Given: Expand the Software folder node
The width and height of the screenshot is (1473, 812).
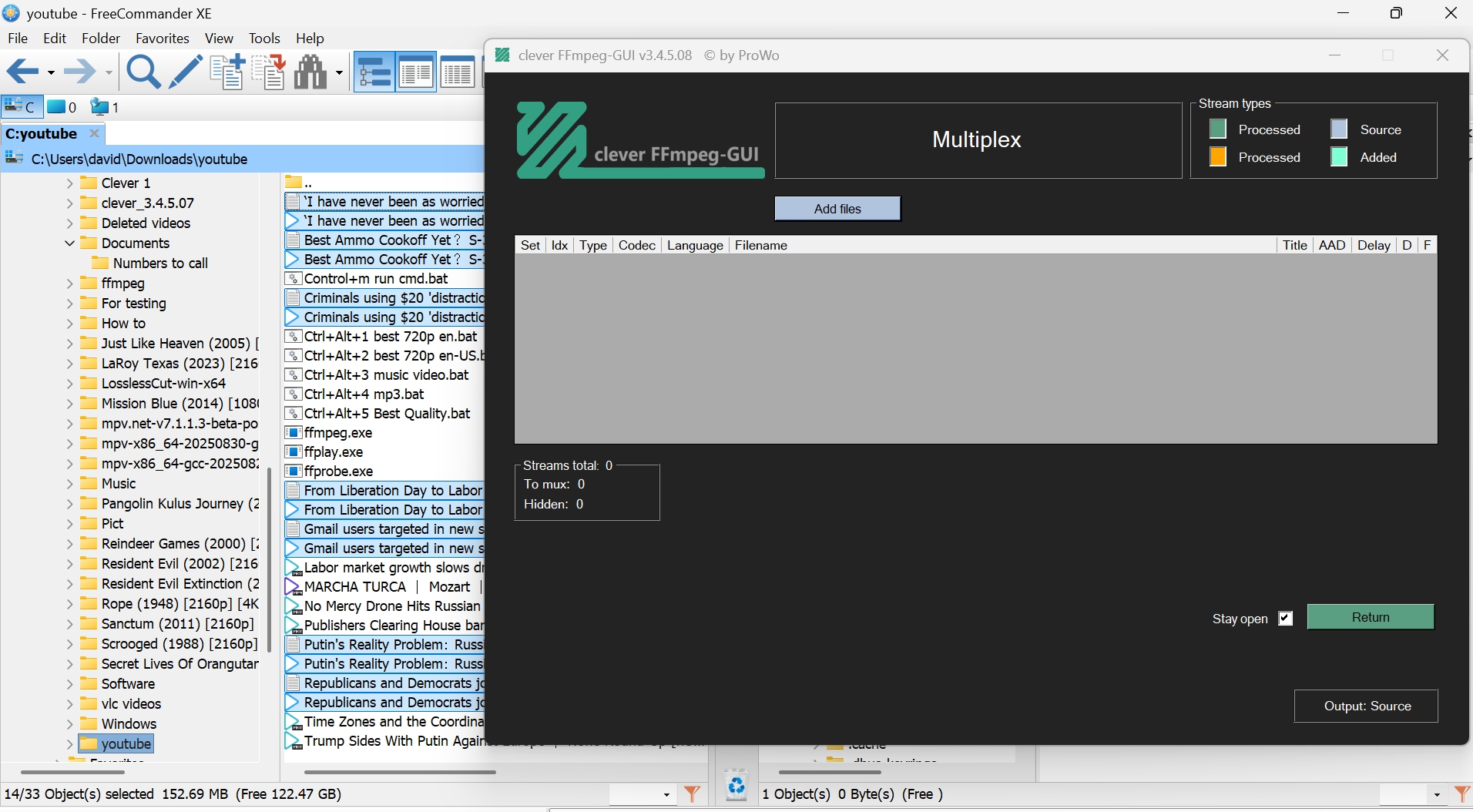Looking at the screenshot, I should 69,683.
